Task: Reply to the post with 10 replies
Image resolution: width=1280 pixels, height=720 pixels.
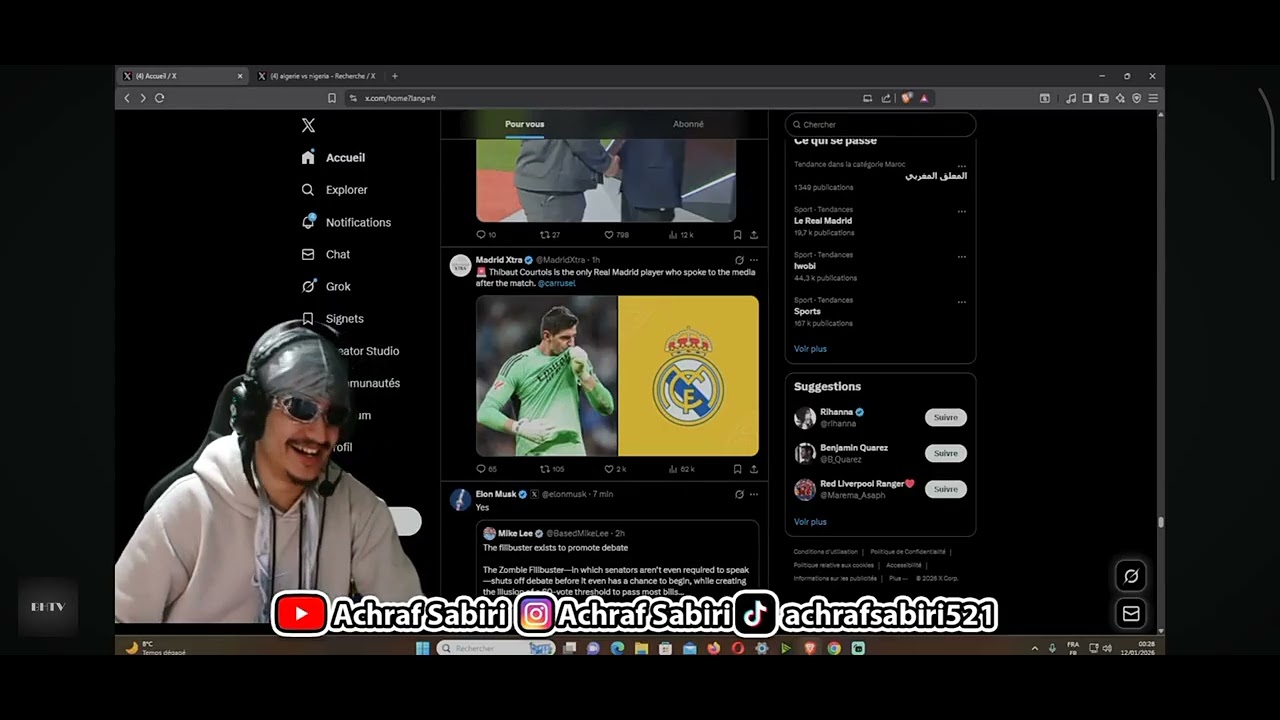Action: 486,235
